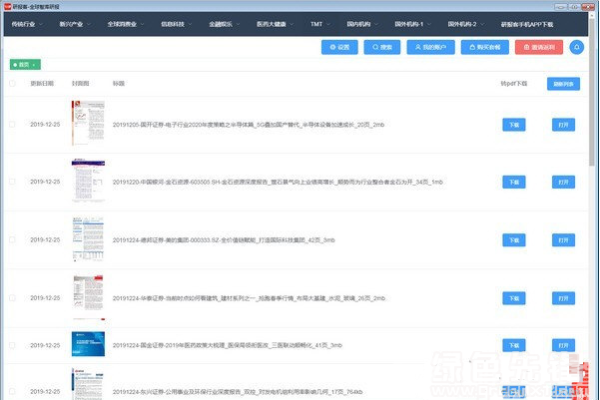Expand the 医药大健康 menu chevron
The height and width of the screenshot is (400, 600).
click(x=292, y=24)
